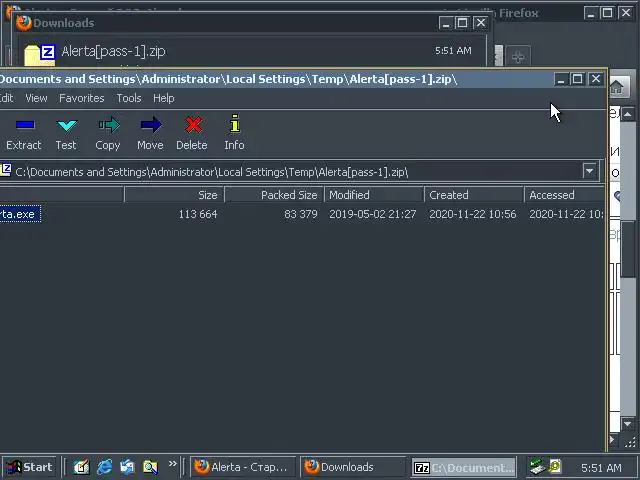Click the Firefox page scrollbar up arrow
The height and width of the screenshot is (480, 640).
(x=628, y=115)
